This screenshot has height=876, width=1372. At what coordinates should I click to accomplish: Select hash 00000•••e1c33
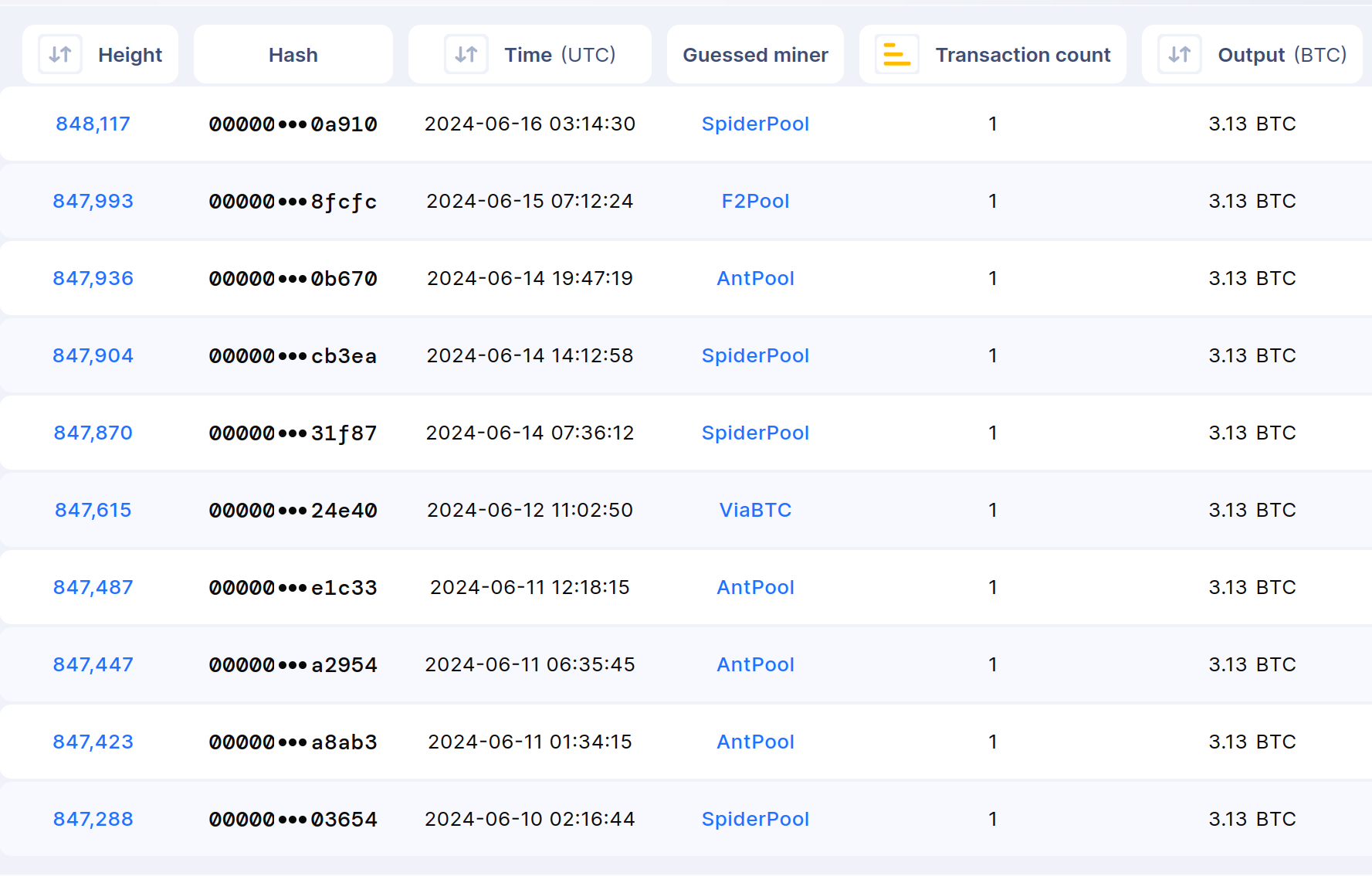click(293, 587)
